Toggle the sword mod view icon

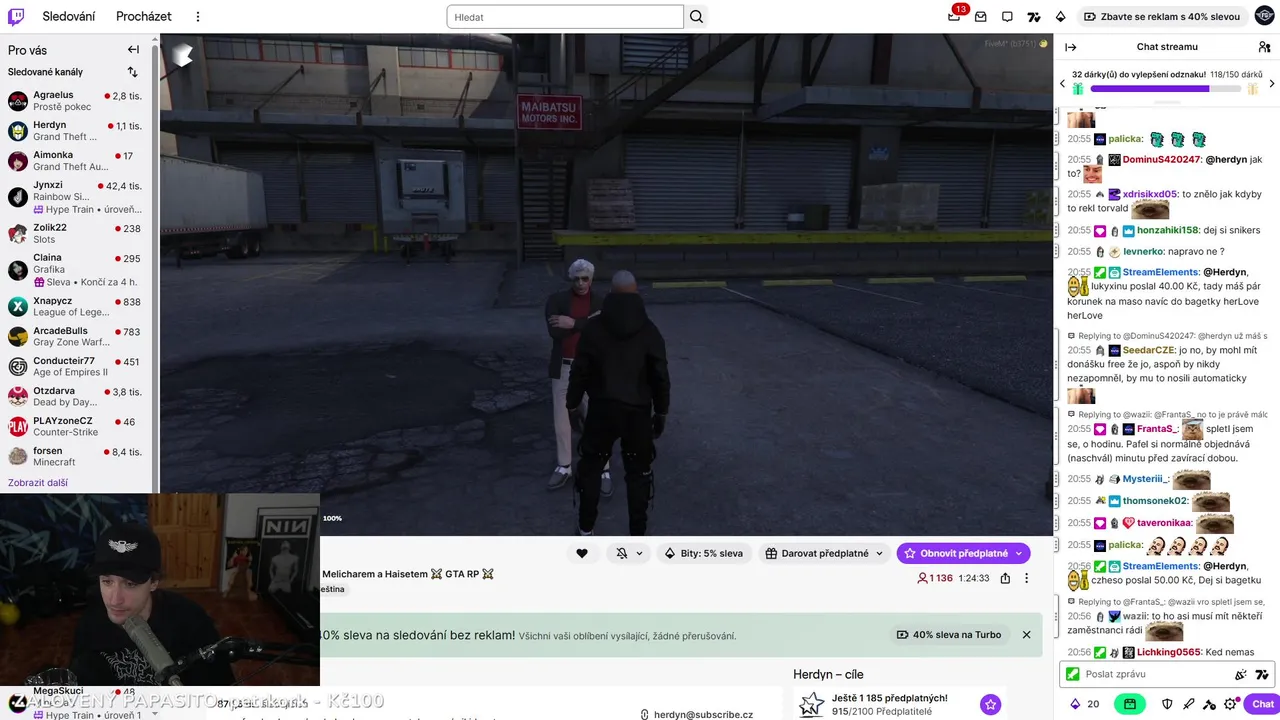click(x=1189, y=704)
